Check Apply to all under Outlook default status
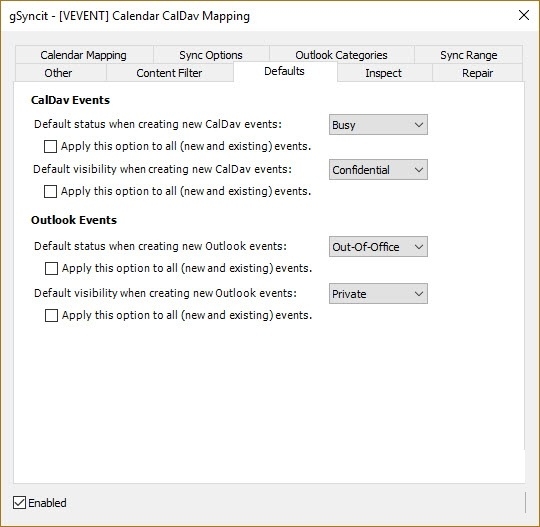Viewport: 540px width, 527px height. (51, 268)
